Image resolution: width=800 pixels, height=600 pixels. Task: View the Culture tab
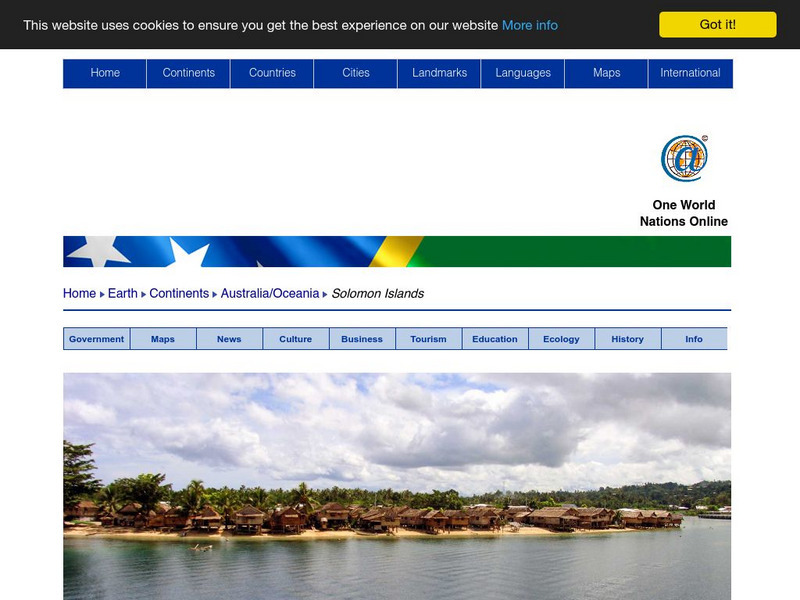(294, 338)
